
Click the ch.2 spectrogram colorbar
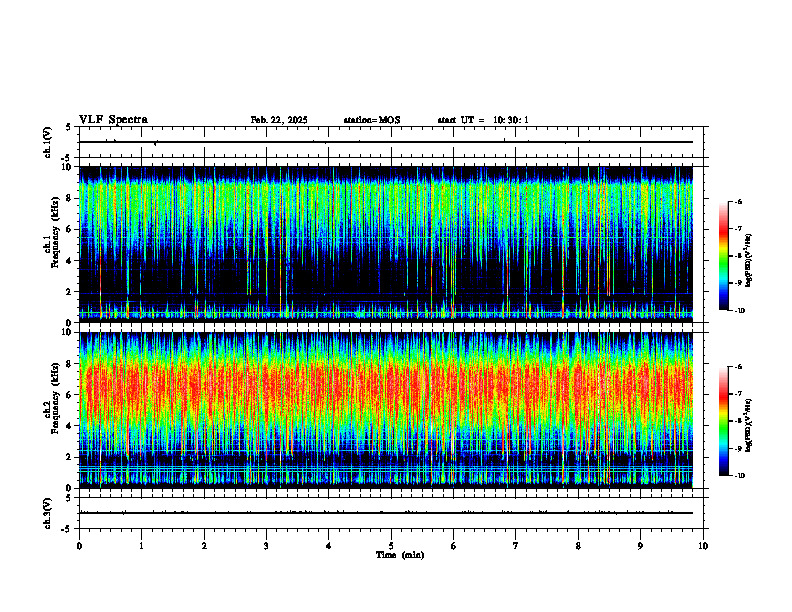(x=723, y=421)
